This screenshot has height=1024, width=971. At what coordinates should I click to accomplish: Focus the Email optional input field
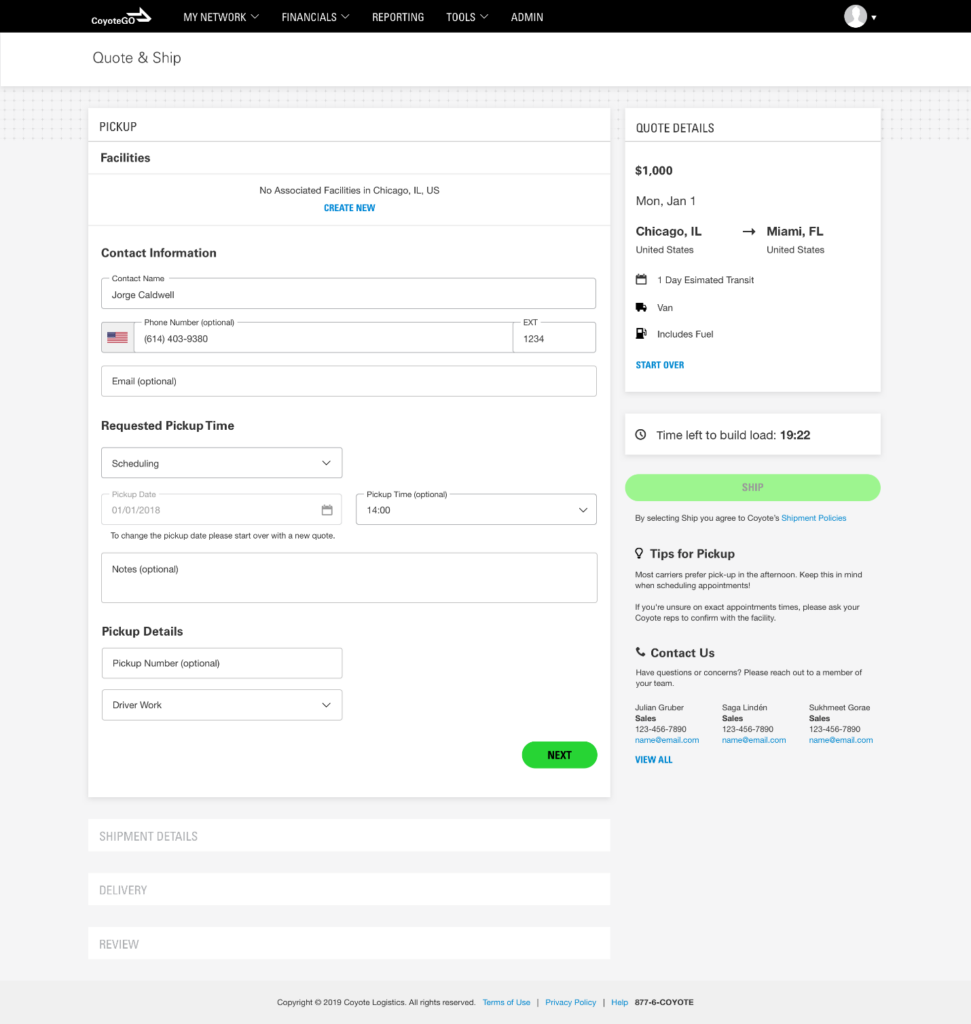[x=348, y=381]
